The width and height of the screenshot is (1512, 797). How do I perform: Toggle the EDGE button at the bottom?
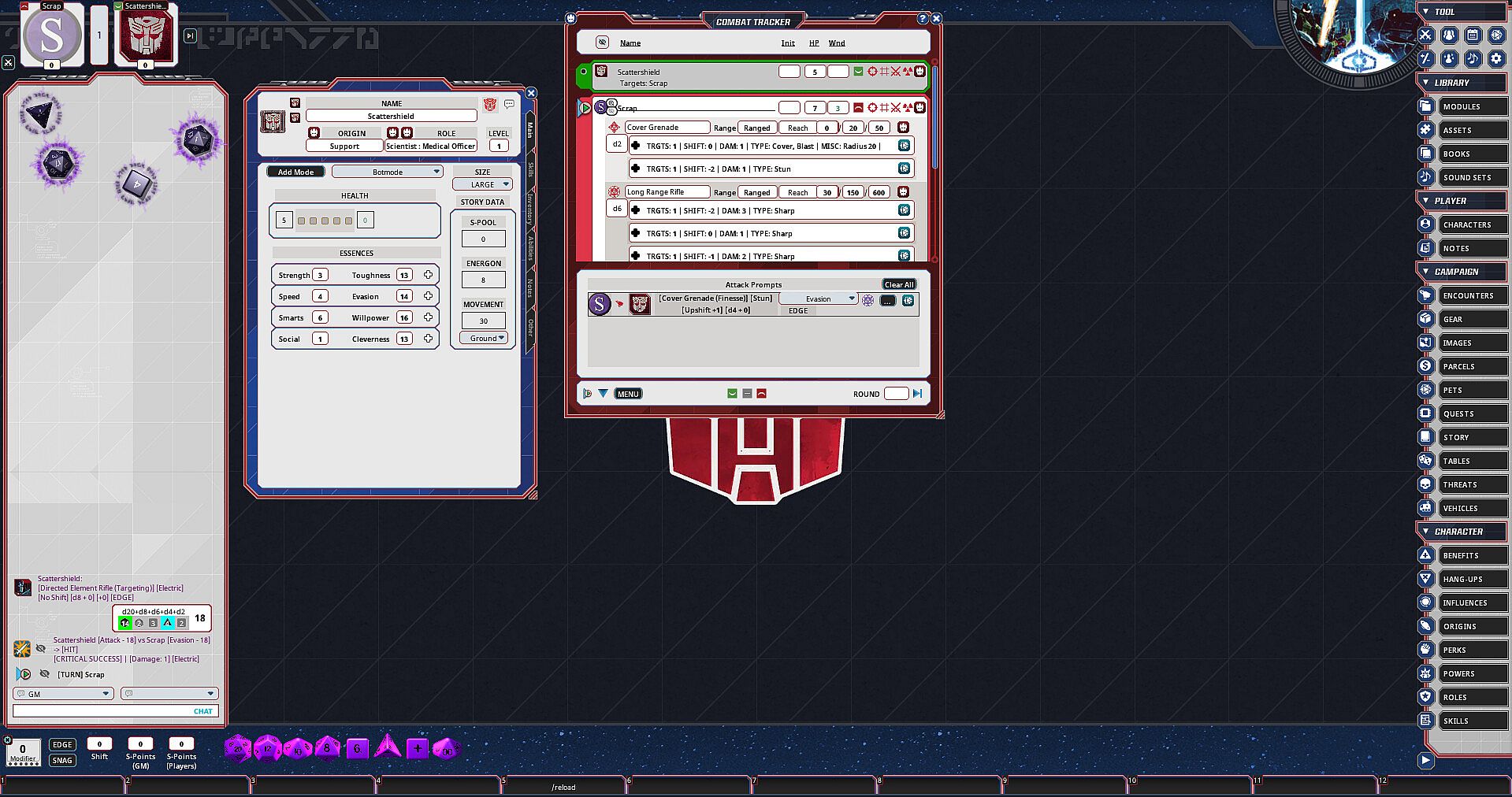pos(62,745)
